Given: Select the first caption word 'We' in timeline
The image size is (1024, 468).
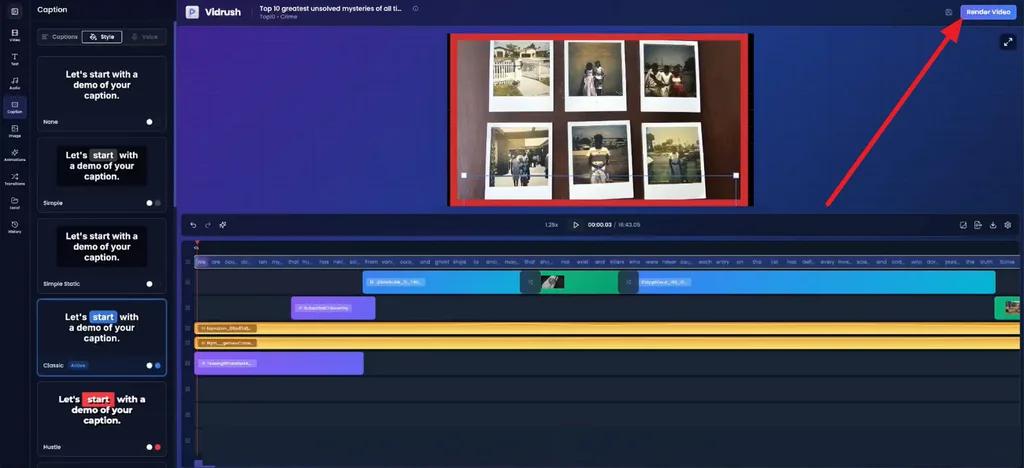Looking at the screenshot, I should pyautogui.click(x=202, y=262).
